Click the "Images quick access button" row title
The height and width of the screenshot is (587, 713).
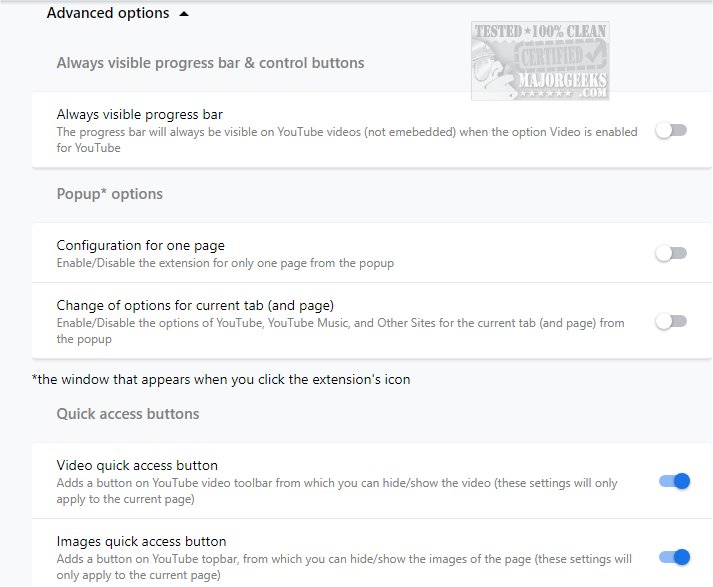[x=141, y=542]
